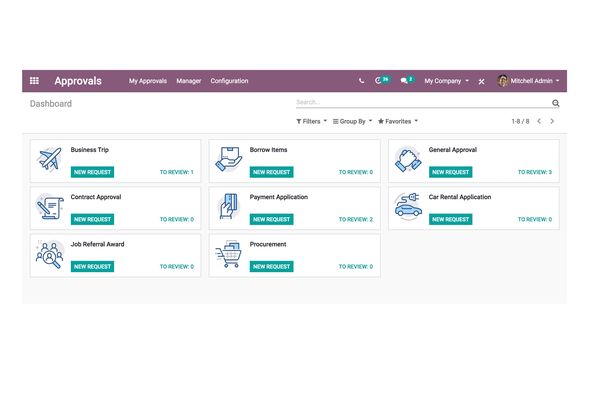Click the Job Referral Award card title

point(97,244)
